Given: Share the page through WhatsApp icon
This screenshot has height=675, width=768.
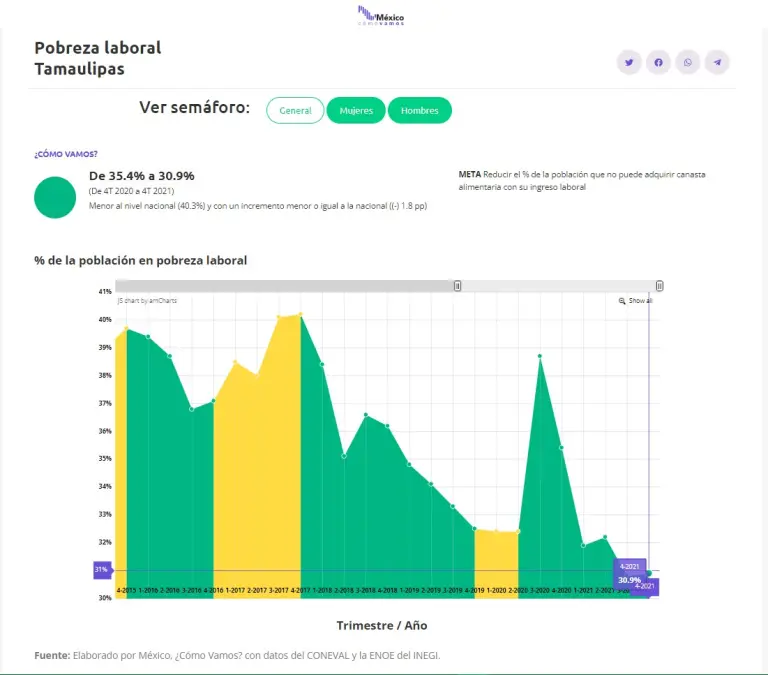Looking at the screenshot, I should [688, 62].
